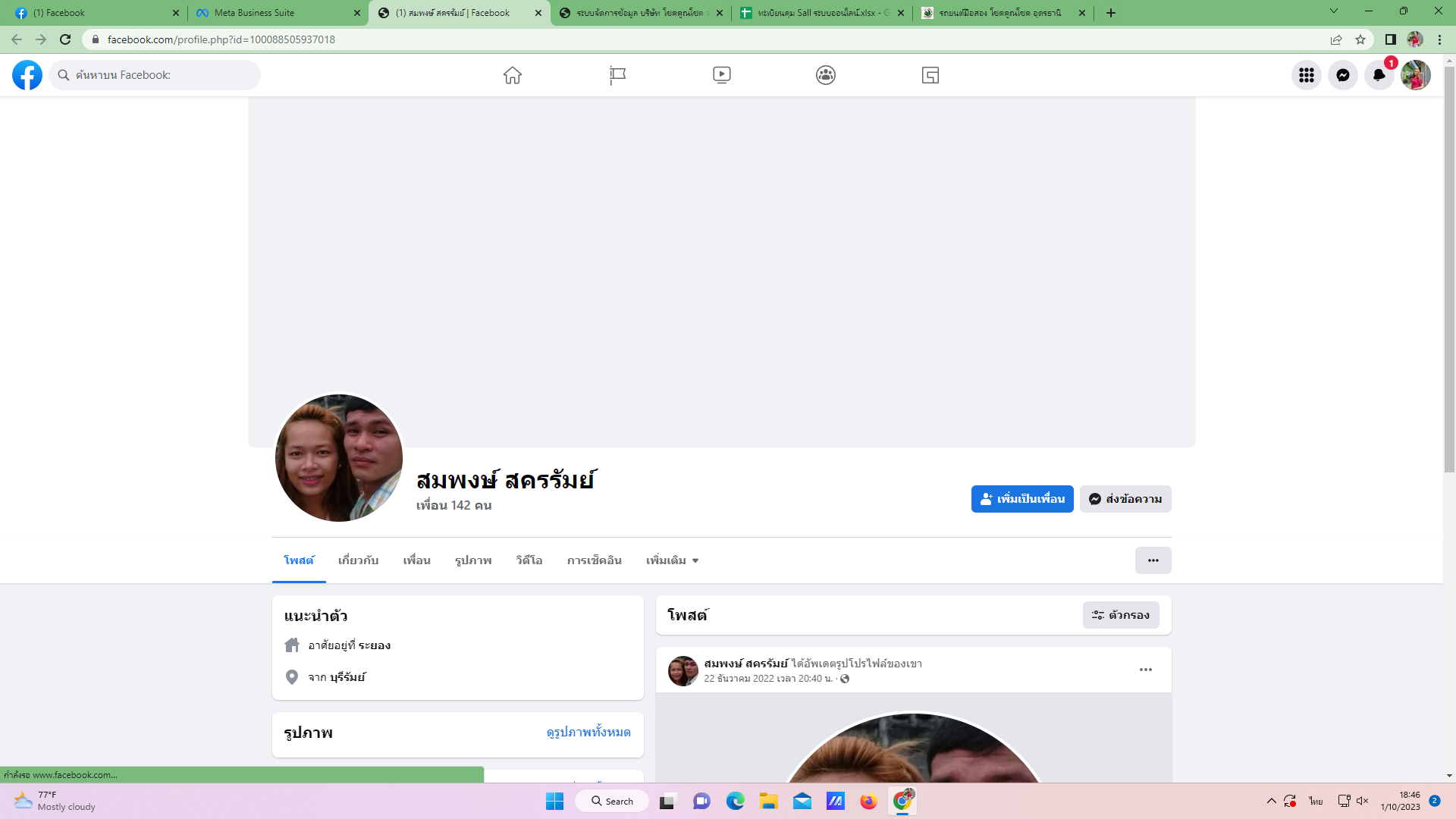Click the taskbar Search box

612,801
